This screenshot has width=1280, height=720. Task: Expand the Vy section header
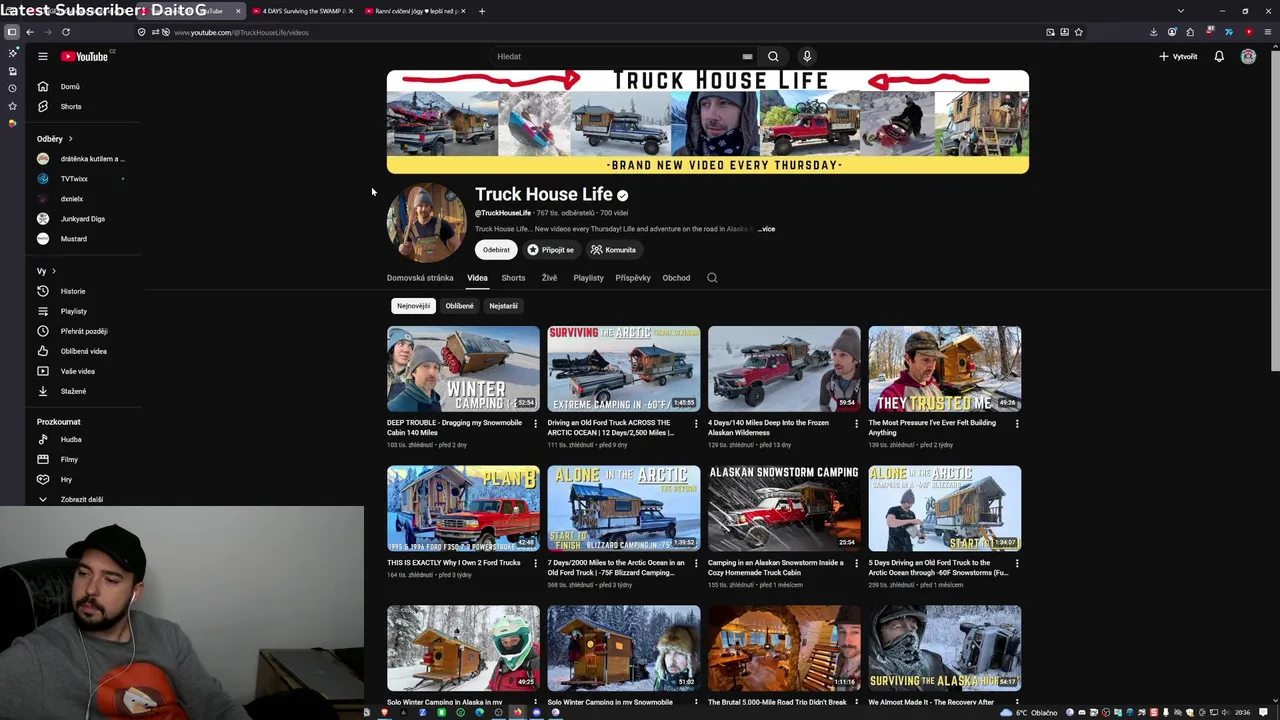[47, 271]
